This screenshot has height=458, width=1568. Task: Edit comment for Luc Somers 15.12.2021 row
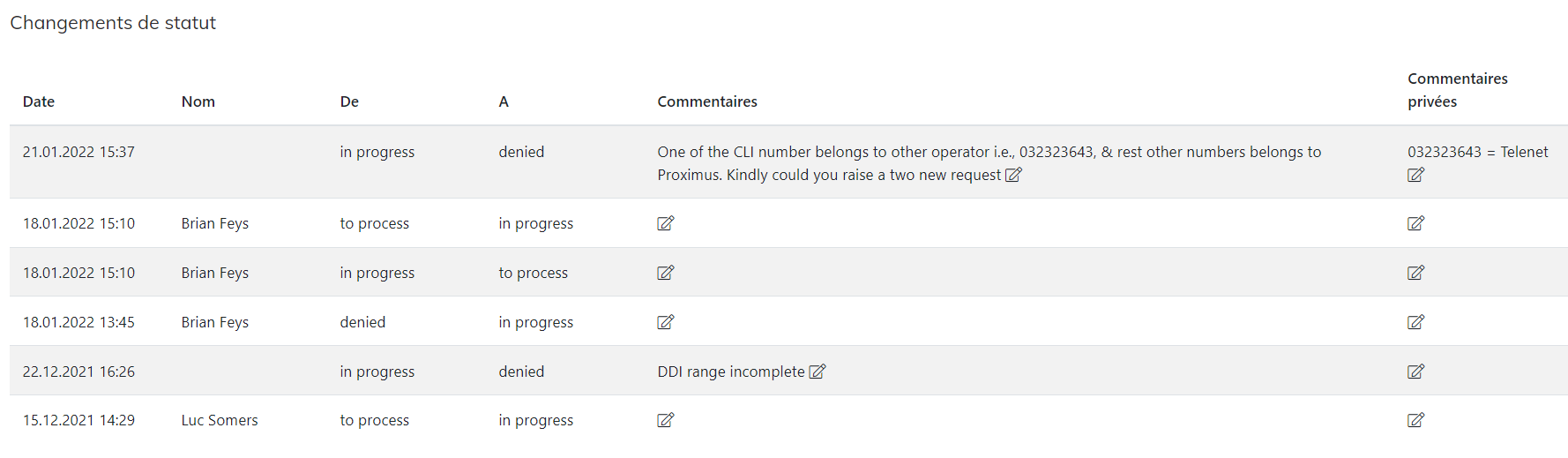pyautogui.click(x=666, y=420)
